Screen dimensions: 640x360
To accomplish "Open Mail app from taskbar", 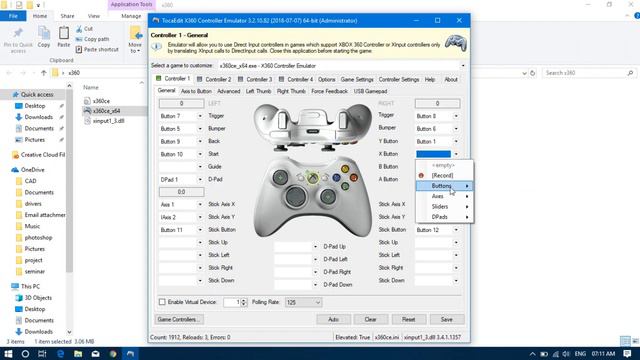I will point(96,354).
